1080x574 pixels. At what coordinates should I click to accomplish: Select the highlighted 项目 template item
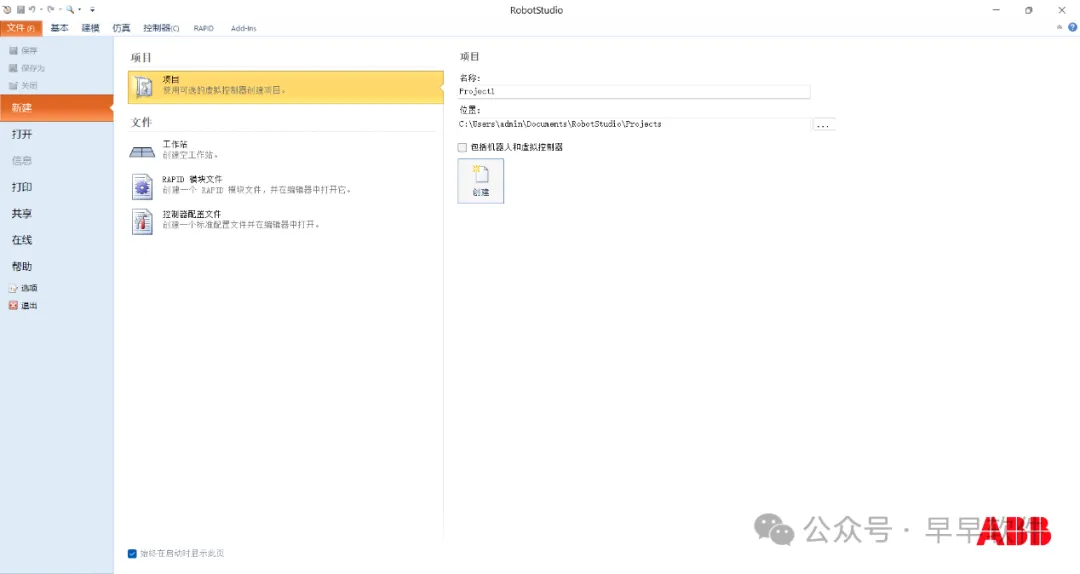click(286, 88)
